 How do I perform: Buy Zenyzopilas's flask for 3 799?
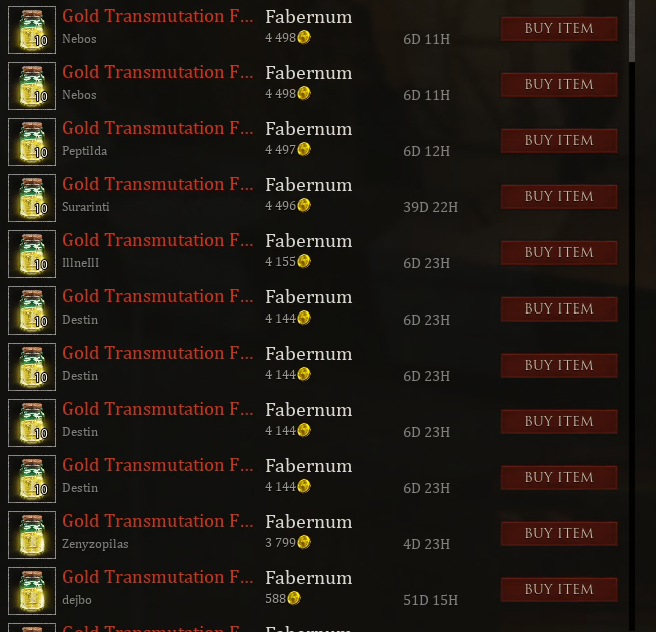point(559,534)
